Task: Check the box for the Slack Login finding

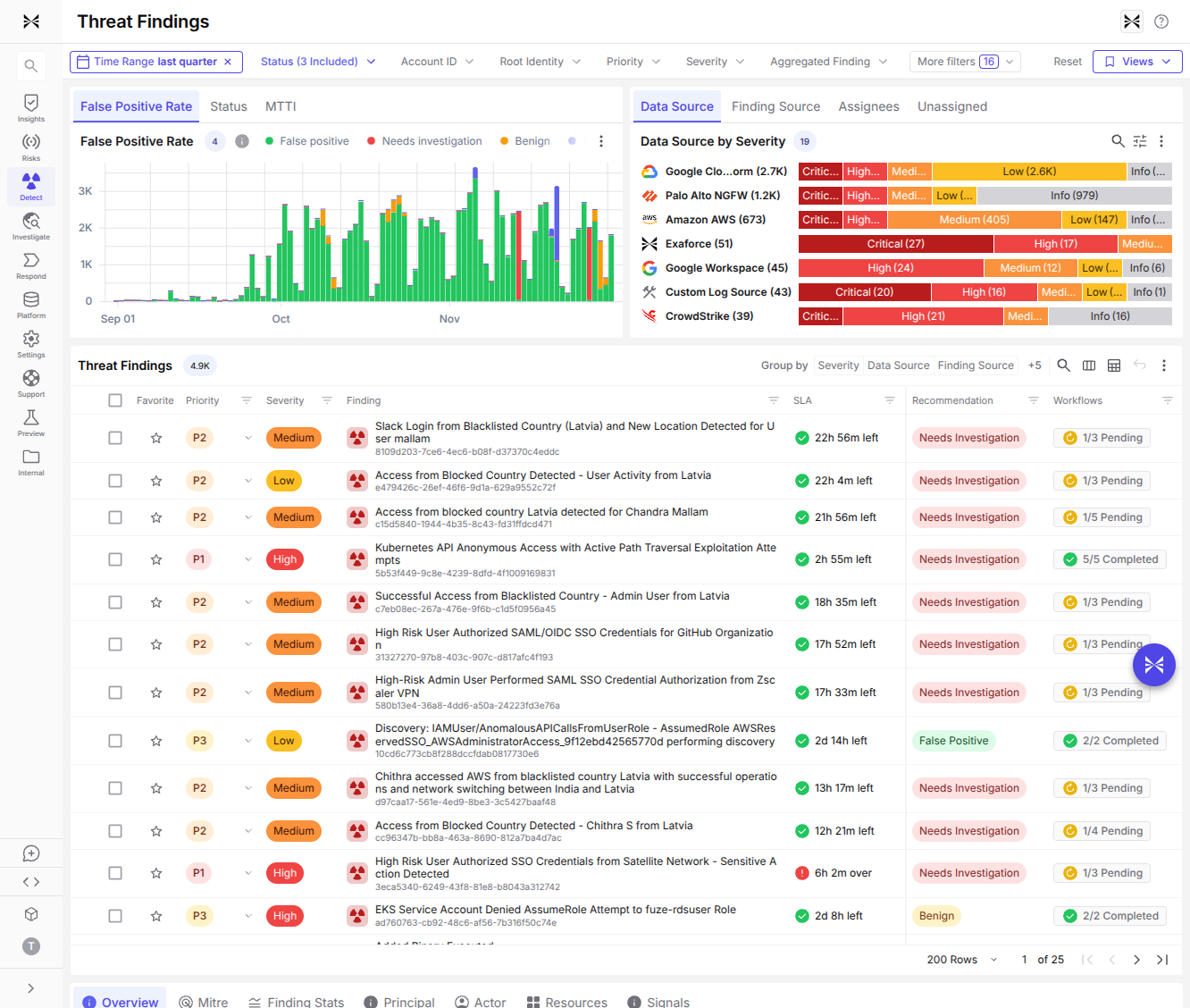Action: tap(115, 438)
